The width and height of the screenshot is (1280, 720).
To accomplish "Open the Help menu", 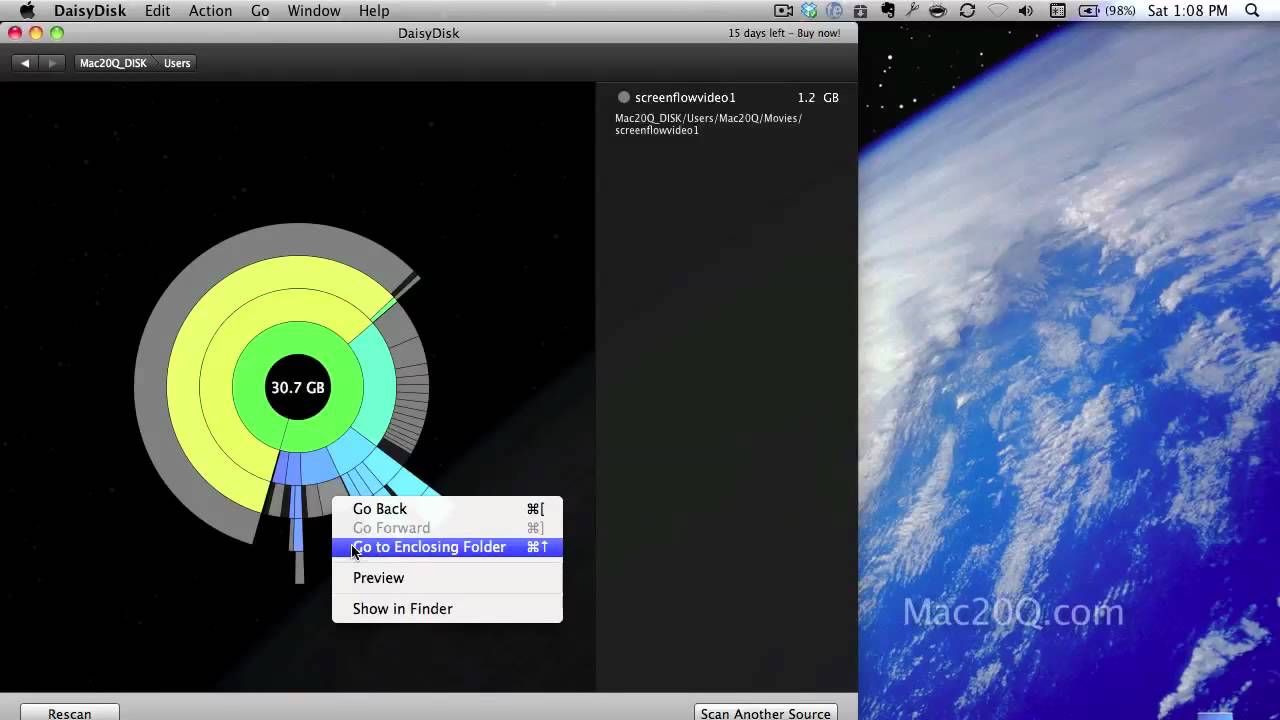I will click(x=374, y=11).
